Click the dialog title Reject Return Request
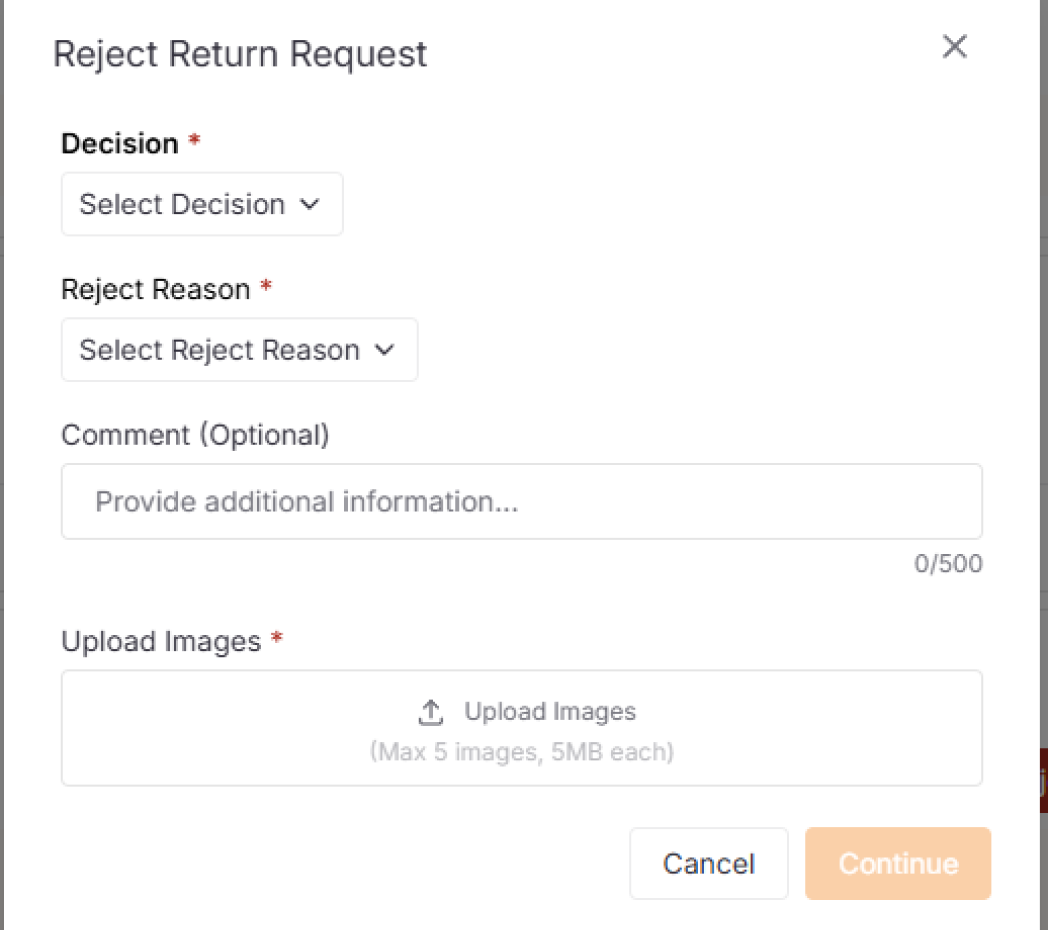The width and height of the screenshot is (1048, 930). point(241,54)
